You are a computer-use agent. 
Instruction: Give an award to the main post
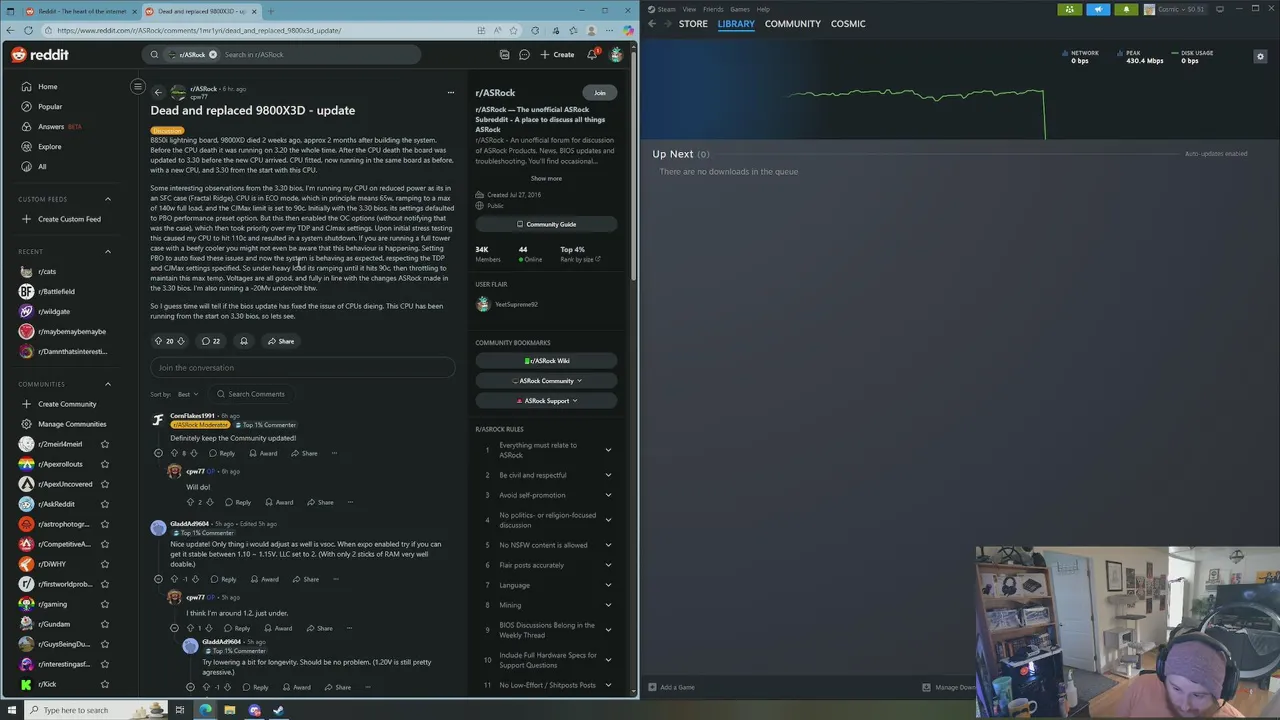point(243,341)
